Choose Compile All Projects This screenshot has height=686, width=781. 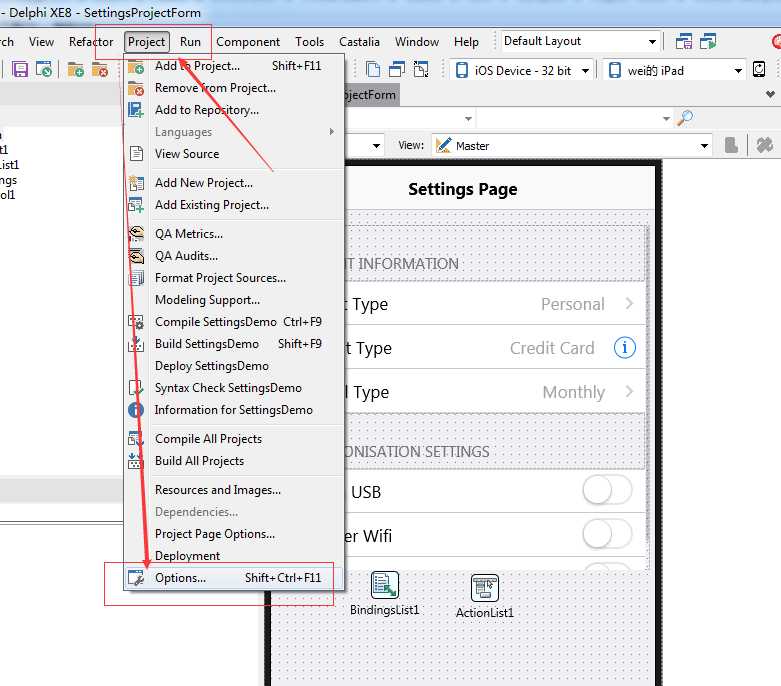click(x=234, y=438)
